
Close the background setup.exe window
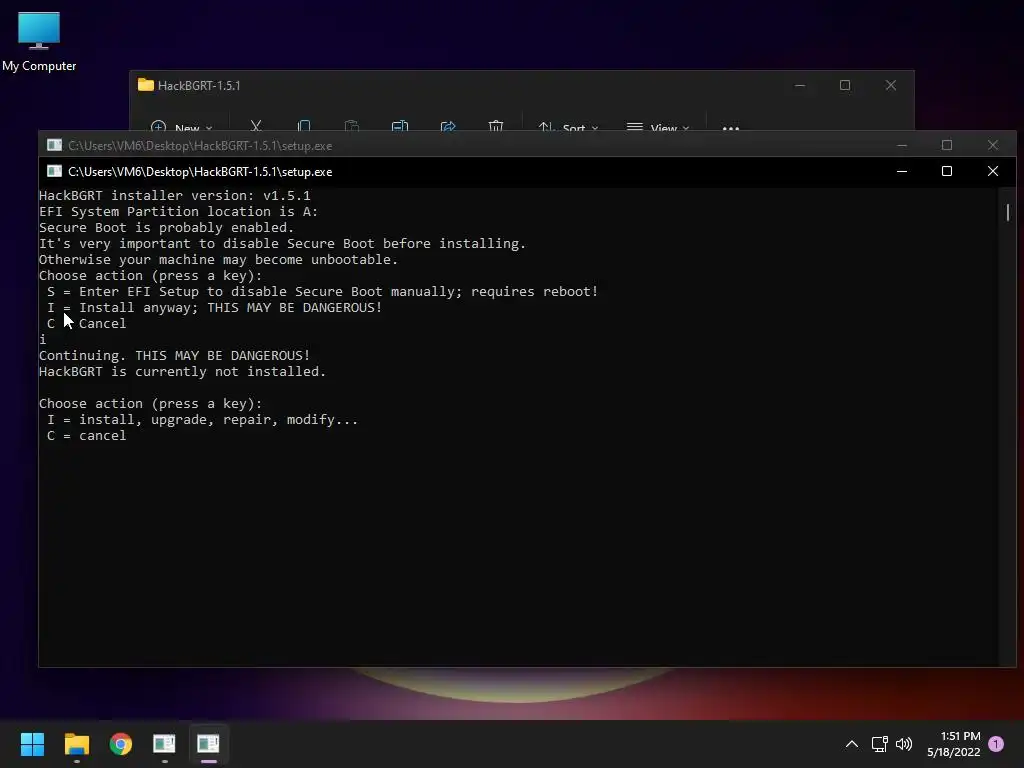click(993, 145)
